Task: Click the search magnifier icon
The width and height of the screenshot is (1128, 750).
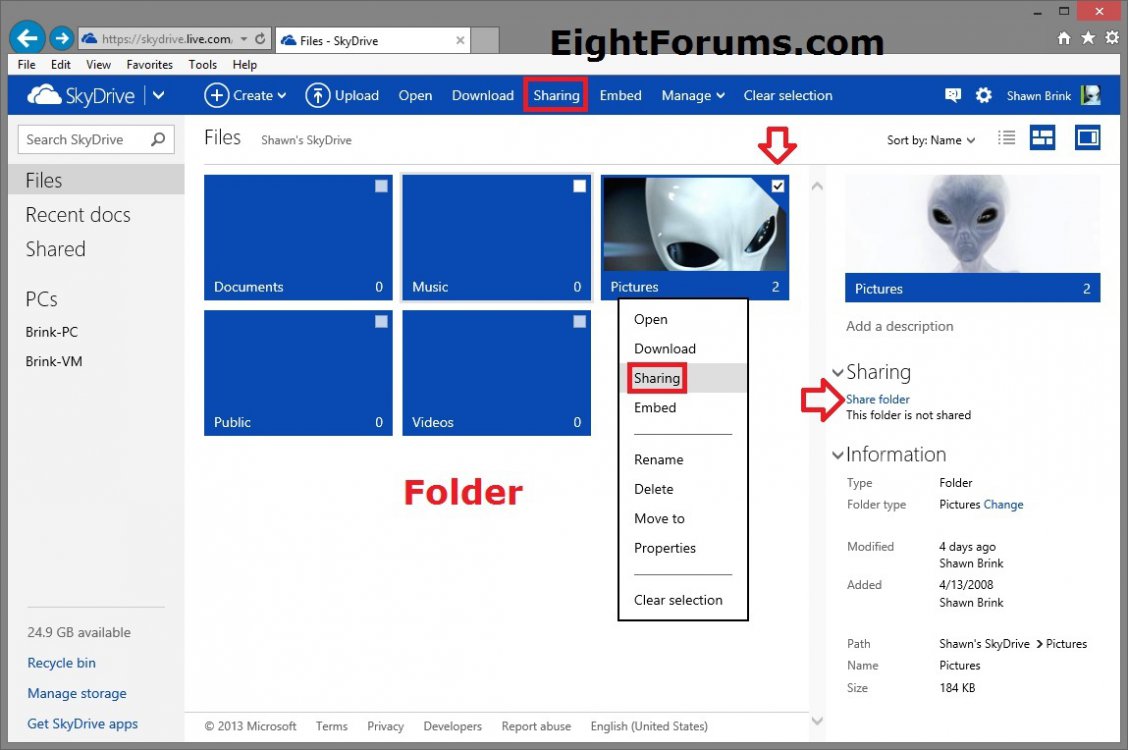Action: click(158, 139)
